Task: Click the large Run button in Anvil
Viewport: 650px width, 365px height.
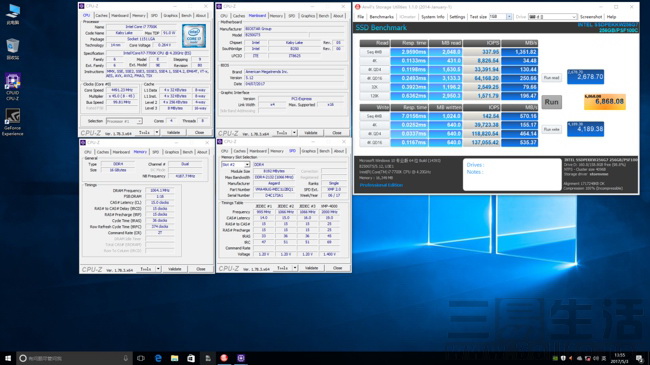Action: [551, 102]
